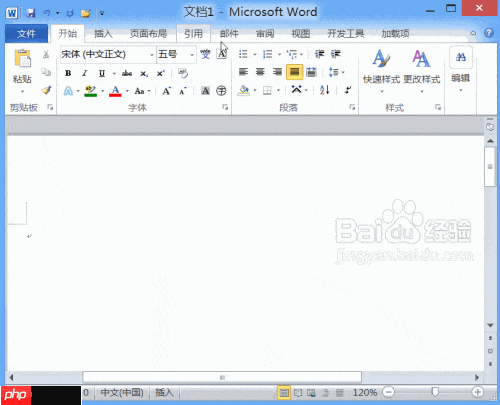The width and height of the screenshot is (500, 405).
Task: Open the font size dropdown 五号
Action: click(192, 55)
